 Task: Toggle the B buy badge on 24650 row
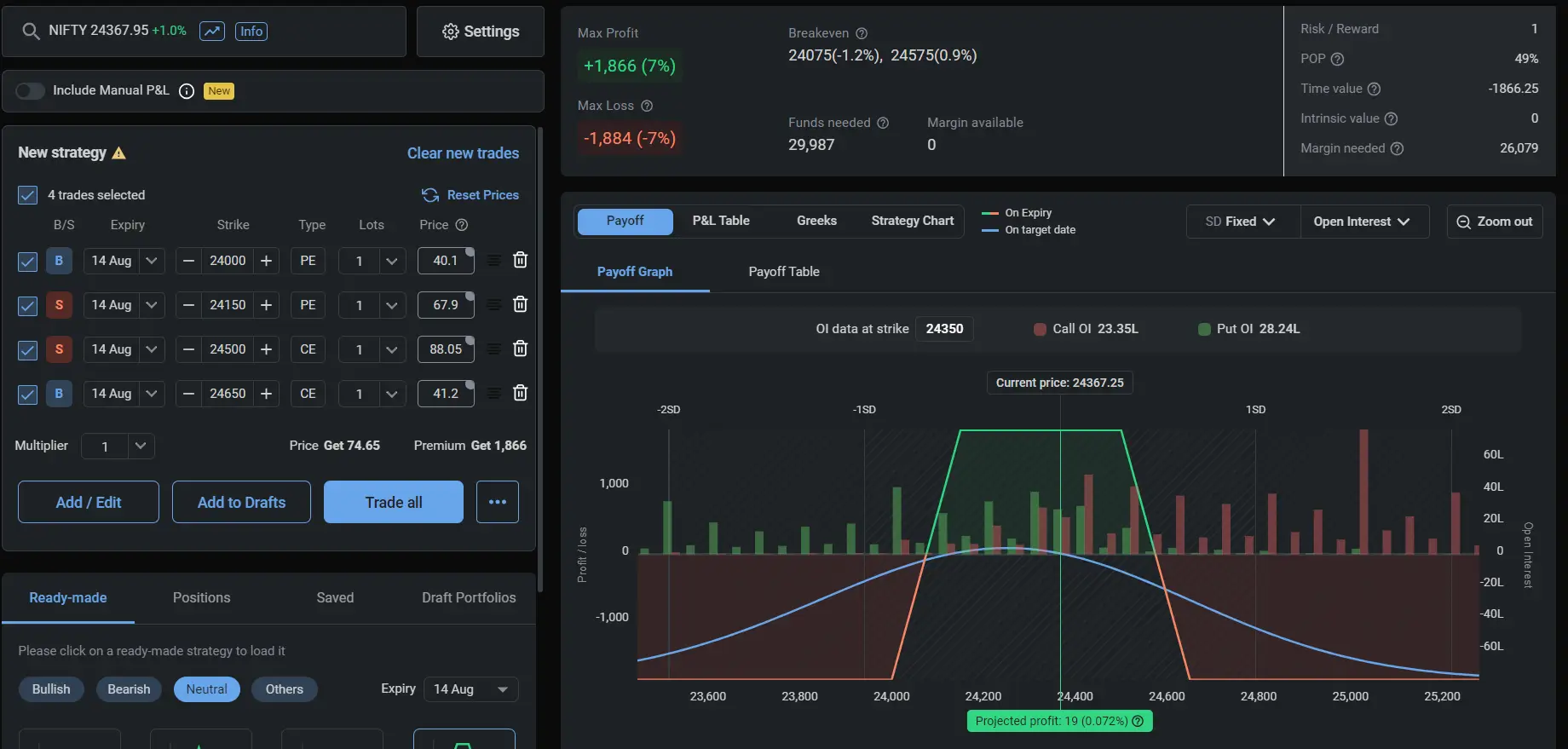pos(59,394)
